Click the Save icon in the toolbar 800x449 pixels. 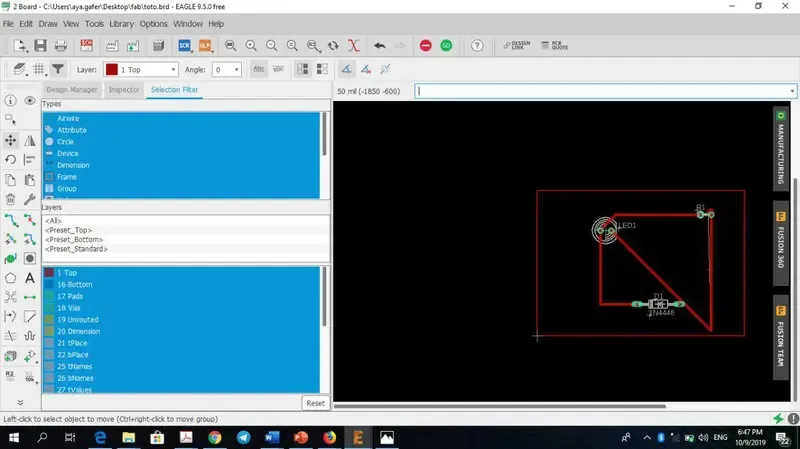(40, 46)
